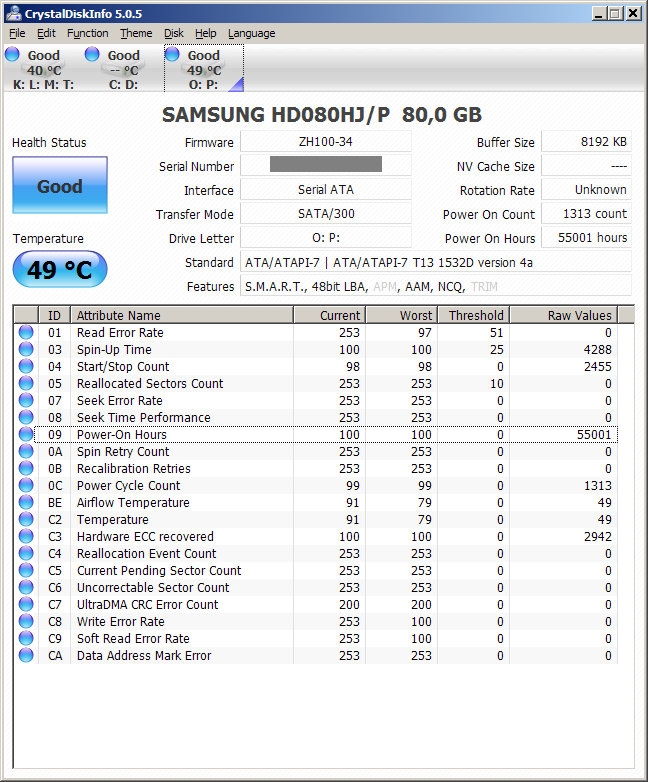Click raw value 4288 for Spin-Up Time
This screenshot has width=648, height=782.
click(x=597, y=349)
